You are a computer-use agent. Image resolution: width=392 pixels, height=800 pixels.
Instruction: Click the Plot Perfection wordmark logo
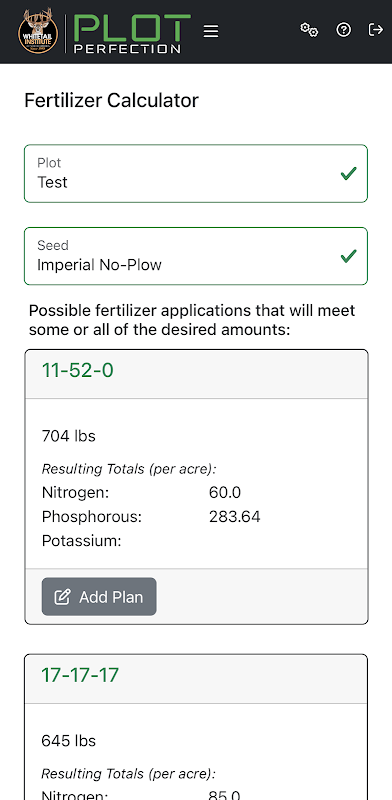coord(132,34)
